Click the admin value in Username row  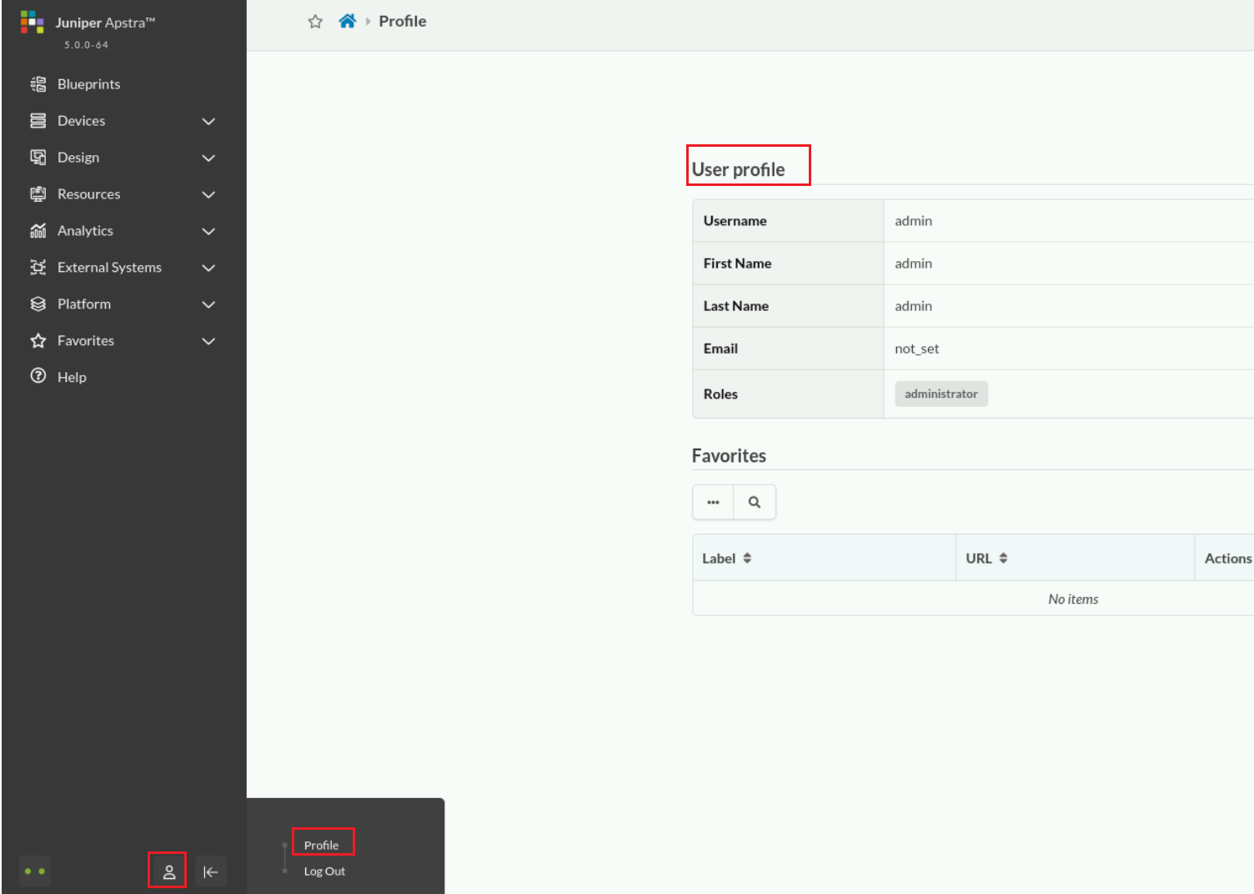913,221
